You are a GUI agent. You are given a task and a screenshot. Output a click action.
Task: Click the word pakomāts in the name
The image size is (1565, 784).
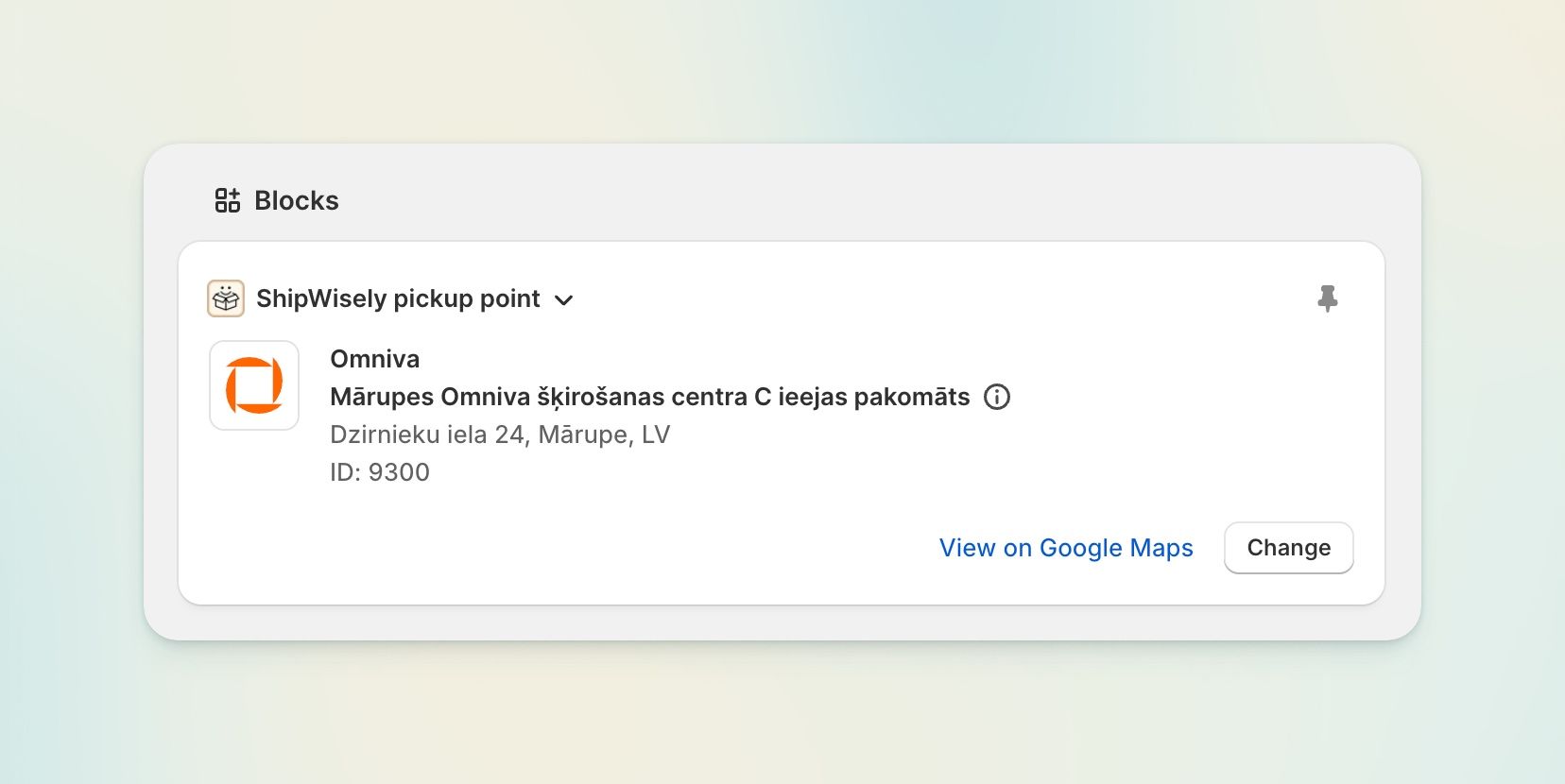(912, 398)
